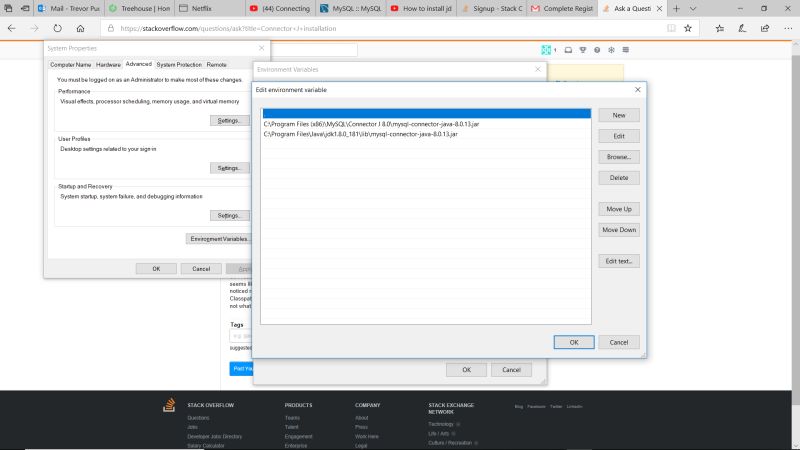Click the Move Up button

coord(619,209)
